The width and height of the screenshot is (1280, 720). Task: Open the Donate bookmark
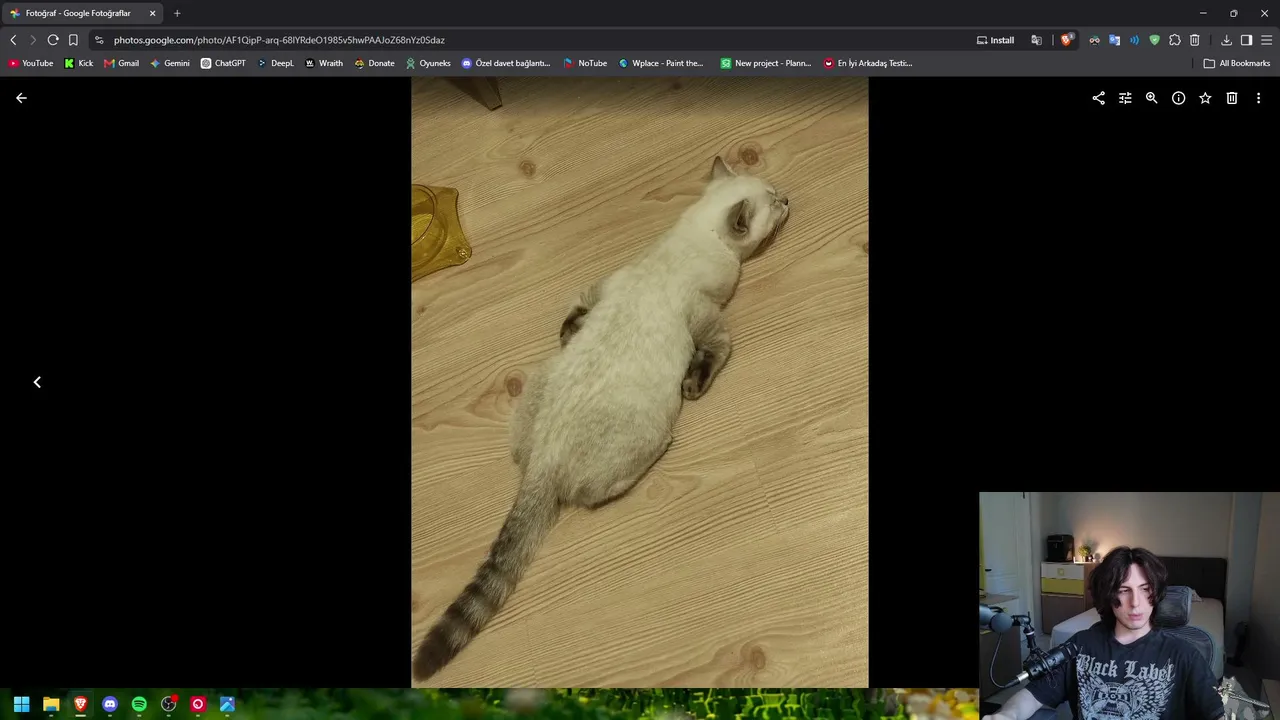click(374, 63)
